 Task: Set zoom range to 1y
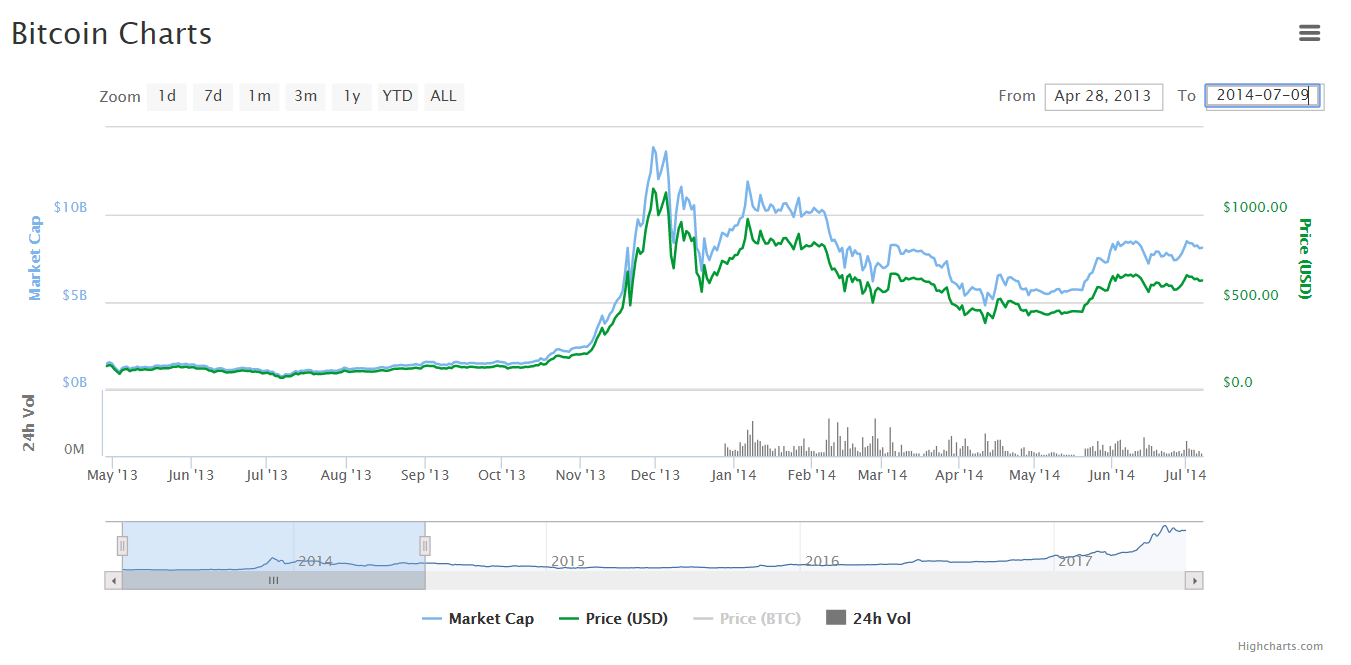[x=352, y=96]
